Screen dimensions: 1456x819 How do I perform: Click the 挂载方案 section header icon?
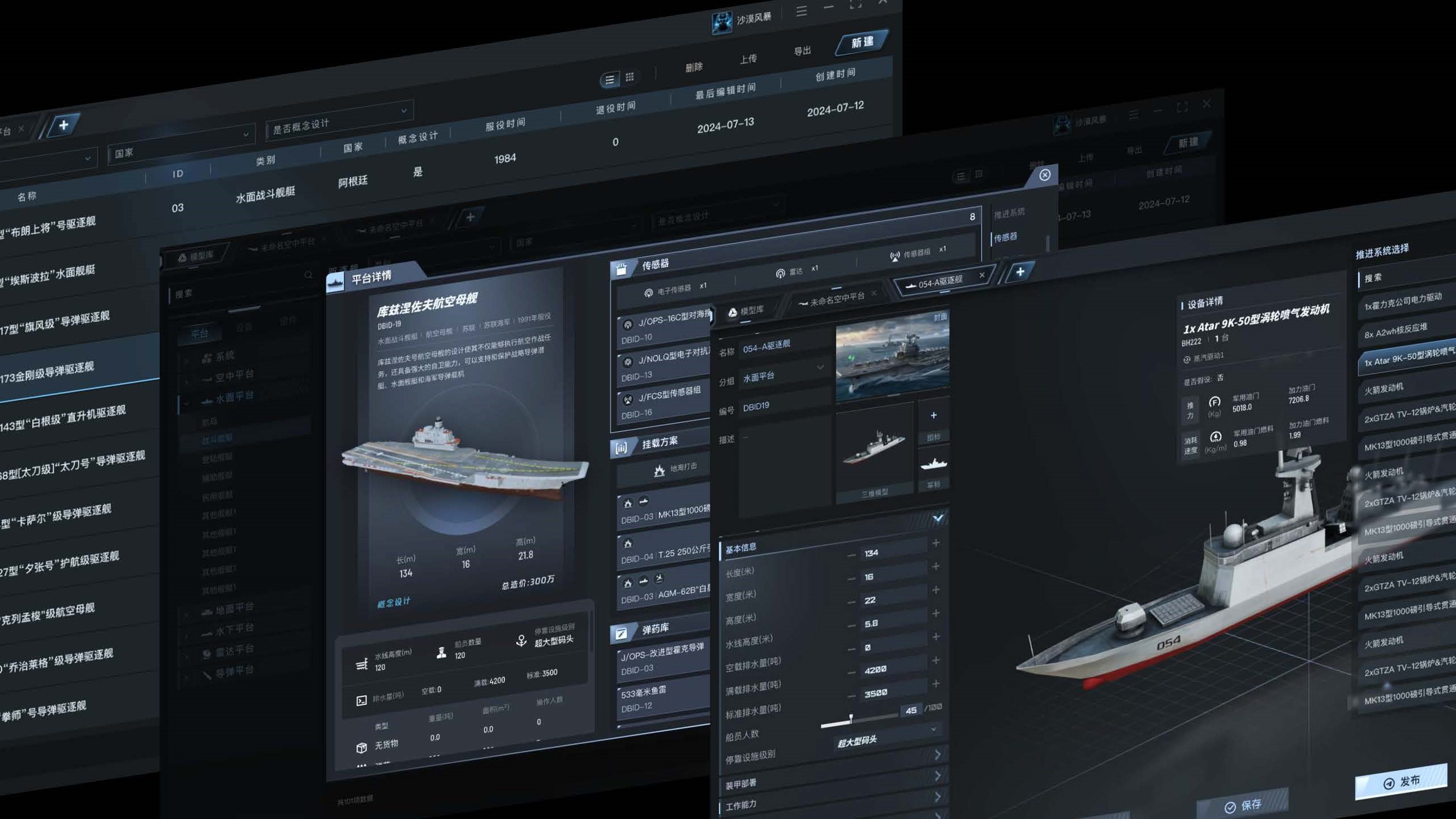coord(621,448)
